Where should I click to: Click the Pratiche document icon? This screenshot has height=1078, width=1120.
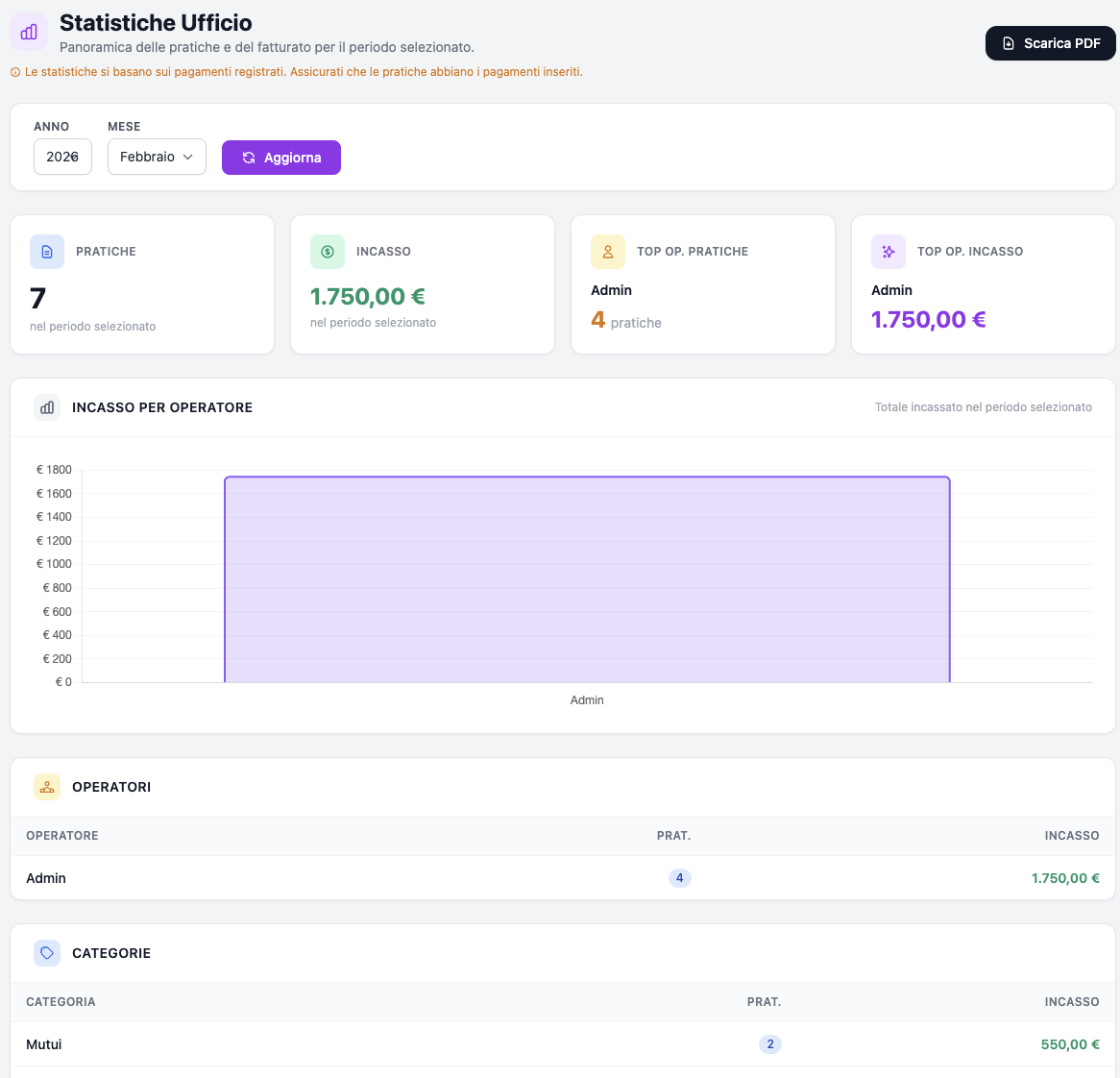(47, 252)
